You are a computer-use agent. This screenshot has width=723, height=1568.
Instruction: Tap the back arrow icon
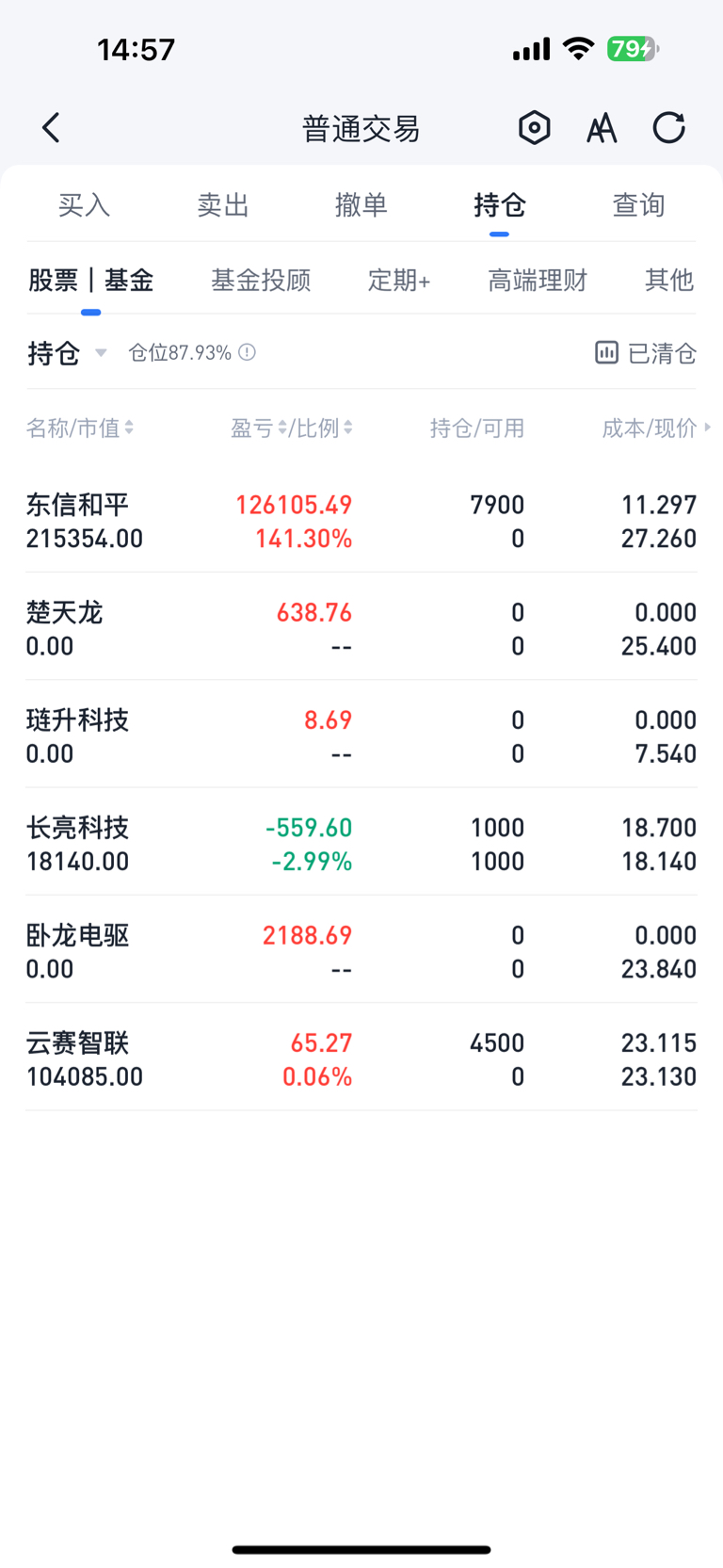[52, 127]
